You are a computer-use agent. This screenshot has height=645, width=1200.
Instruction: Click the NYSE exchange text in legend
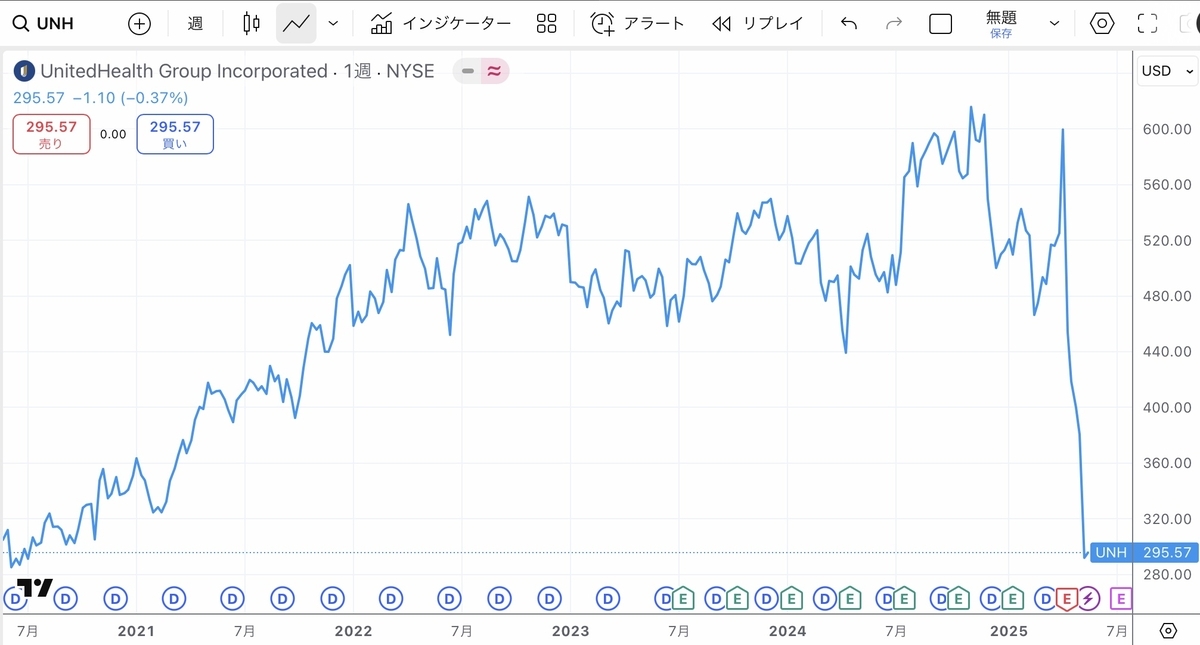410,71
